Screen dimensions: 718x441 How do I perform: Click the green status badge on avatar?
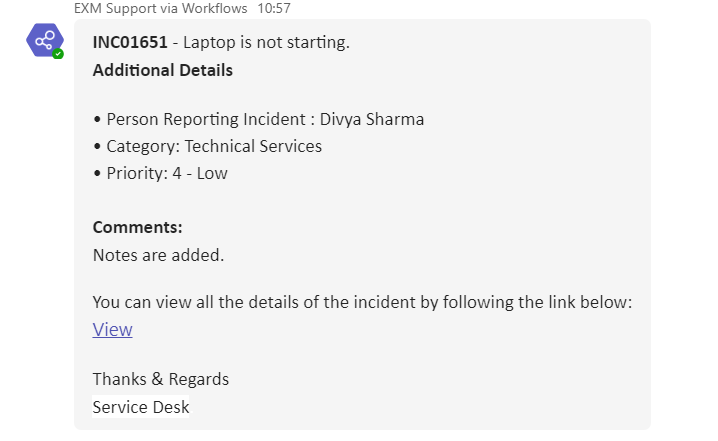point(58,53)
